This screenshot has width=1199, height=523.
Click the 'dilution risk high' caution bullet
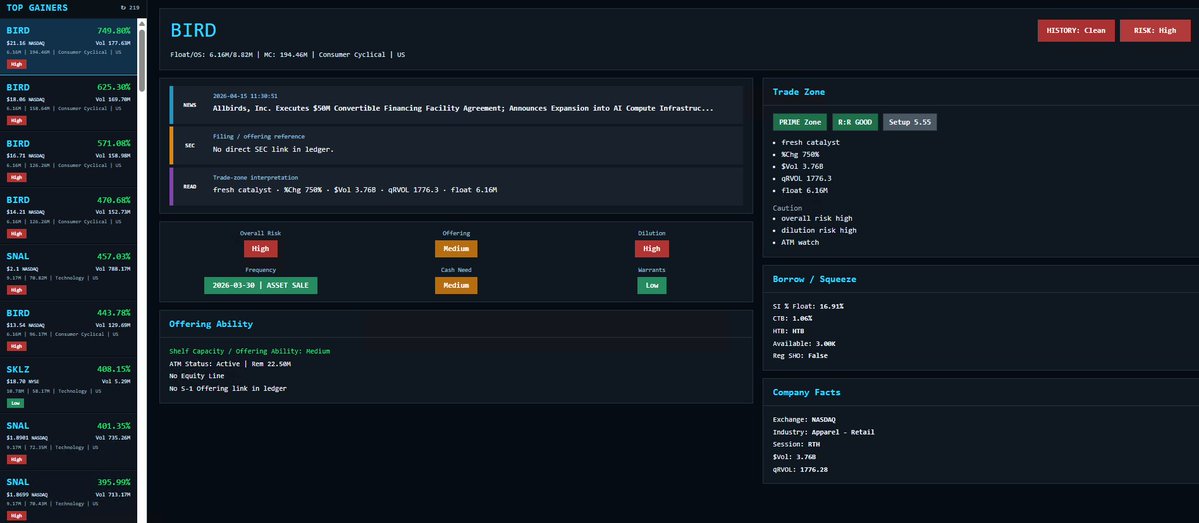pyautogui.click(x=819, y=230)
